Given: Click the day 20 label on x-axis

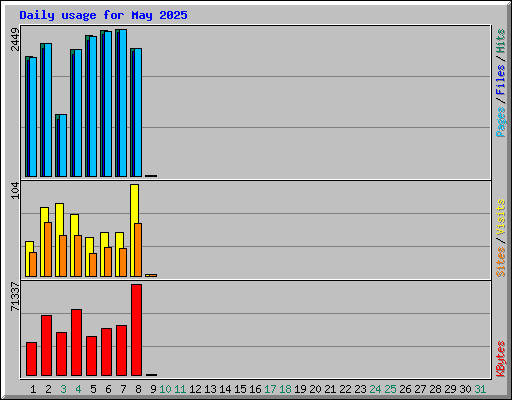Looking at the screenshot, I should 315,389.
